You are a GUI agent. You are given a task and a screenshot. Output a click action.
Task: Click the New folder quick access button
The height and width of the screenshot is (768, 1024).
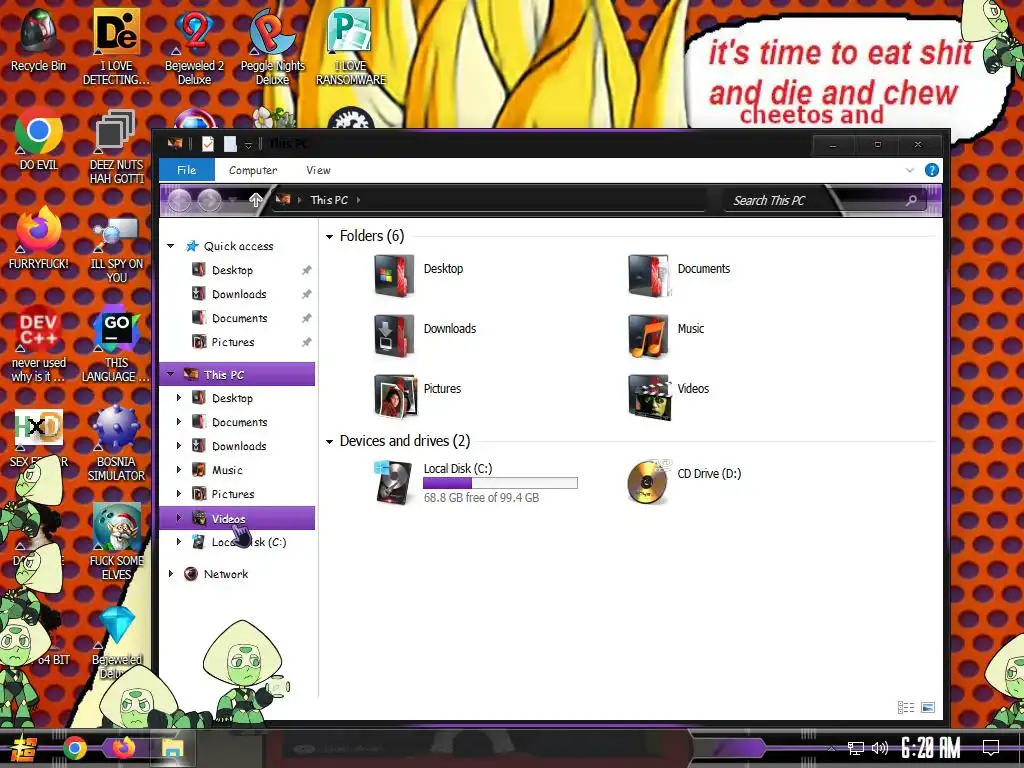click(x=230, y=144)
